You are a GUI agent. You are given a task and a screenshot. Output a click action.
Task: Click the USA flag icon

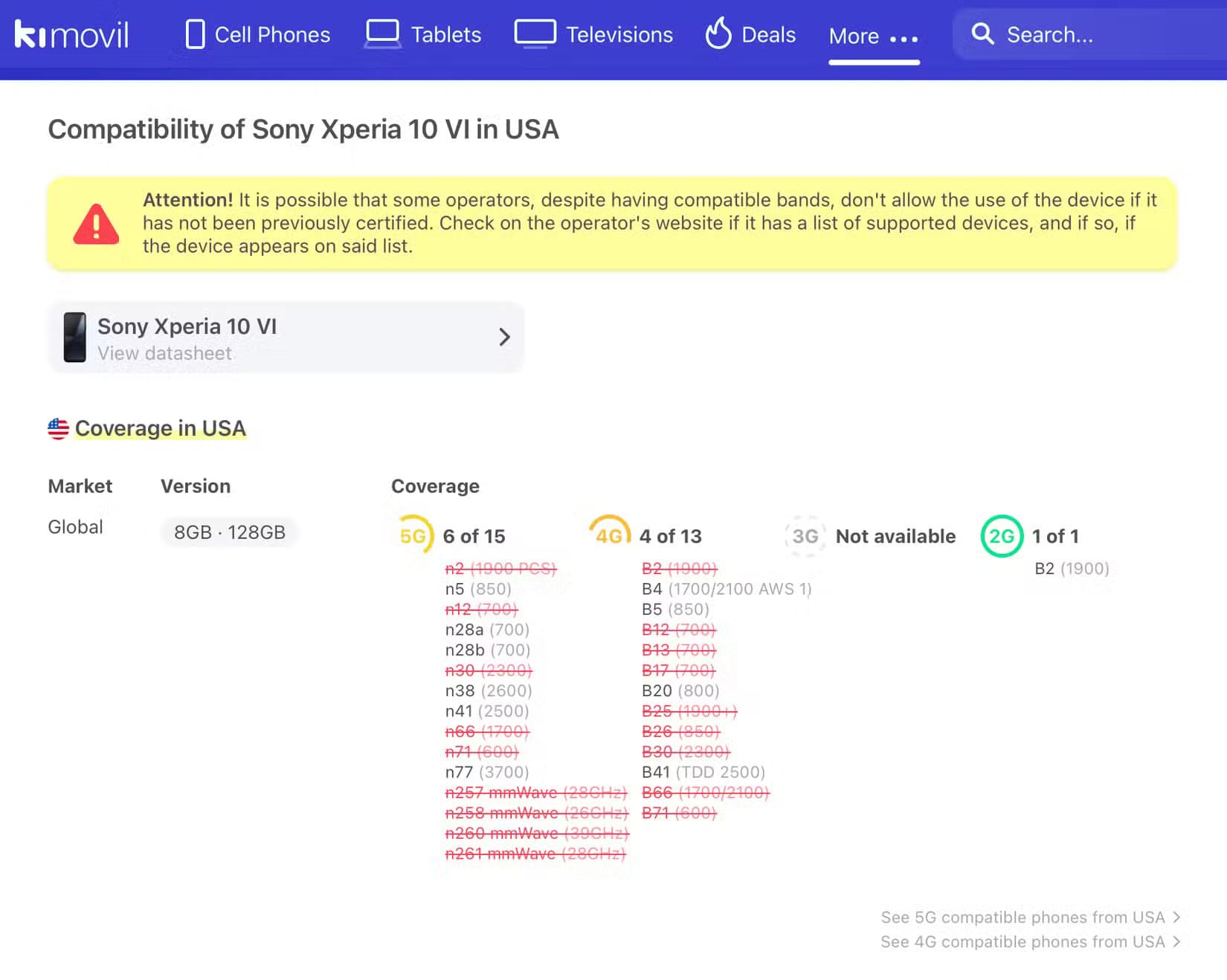58,428
